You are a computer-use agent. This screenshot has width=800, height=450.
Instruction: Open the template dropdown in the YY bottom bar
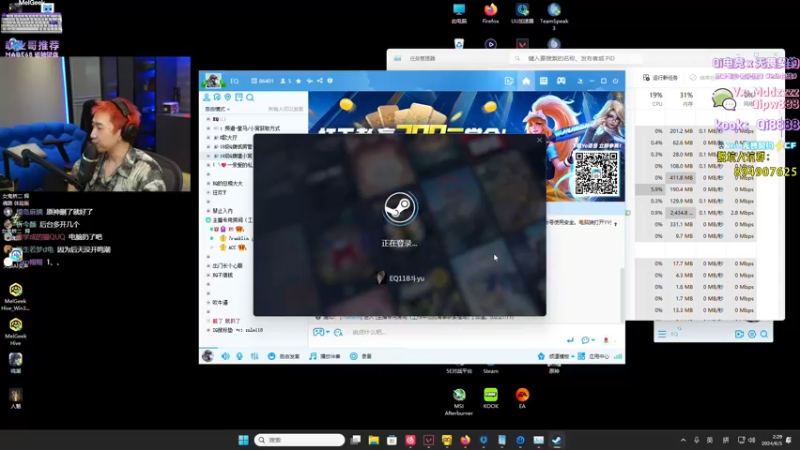[556, 356]
